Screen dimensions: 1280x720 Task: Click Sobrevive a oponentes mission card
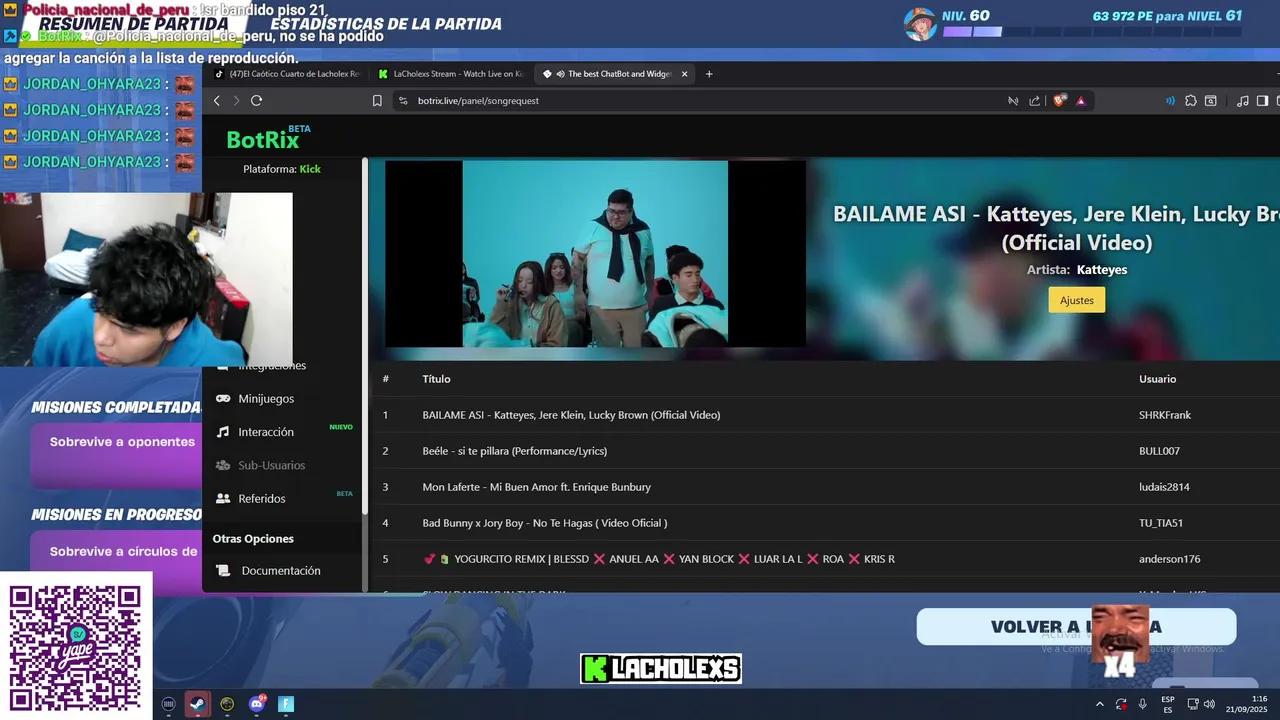pos(116,455)
